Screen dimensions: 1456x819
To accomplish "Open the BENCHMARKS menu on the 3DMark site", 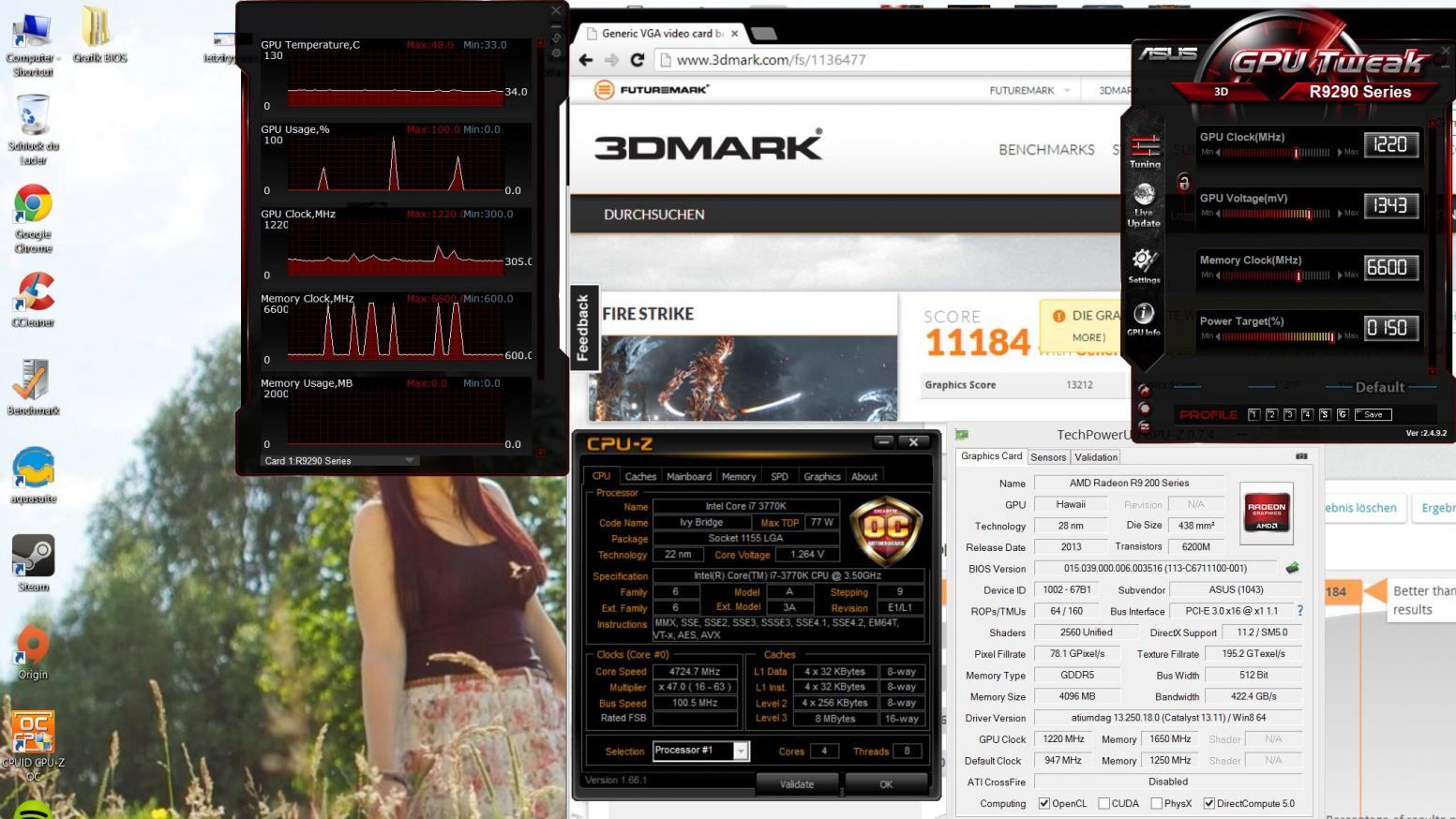I will [x=1046, y=150].
